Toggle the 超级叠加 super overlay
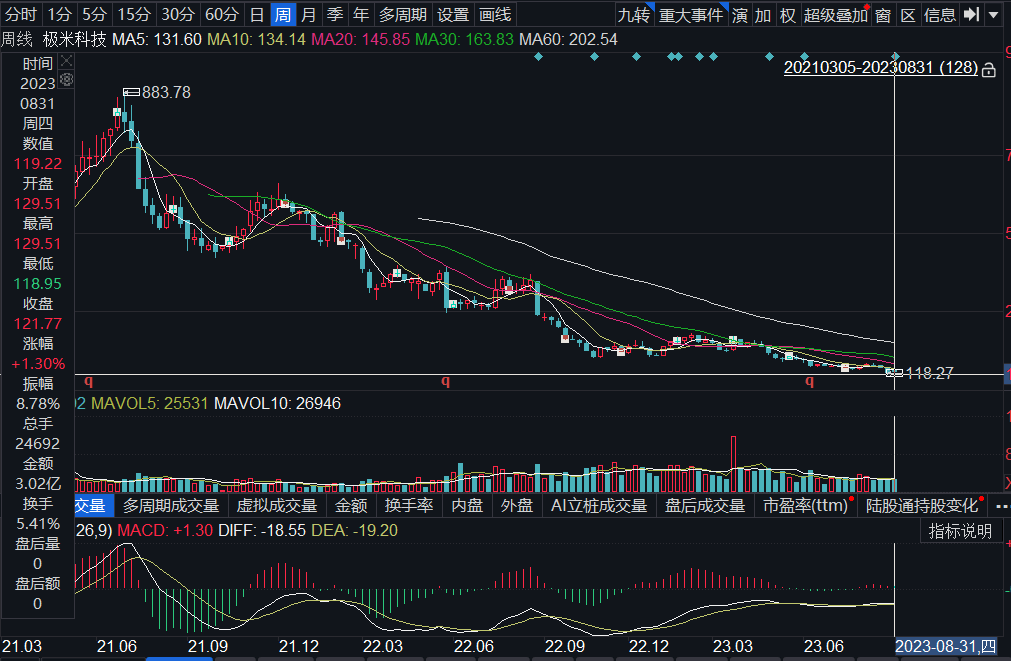Screen dimensions: 1011x661 835,15
